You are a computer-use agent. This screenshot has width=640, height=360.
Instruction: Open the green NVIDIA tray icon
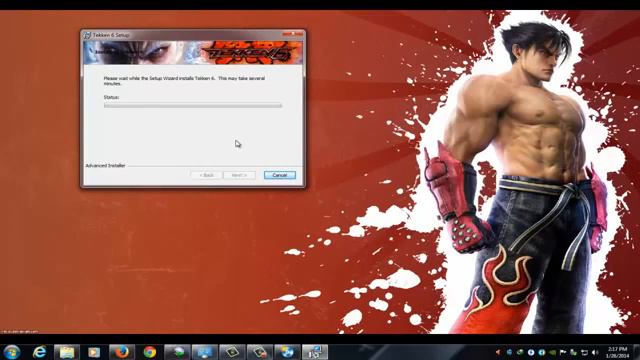tap(552, 352)
